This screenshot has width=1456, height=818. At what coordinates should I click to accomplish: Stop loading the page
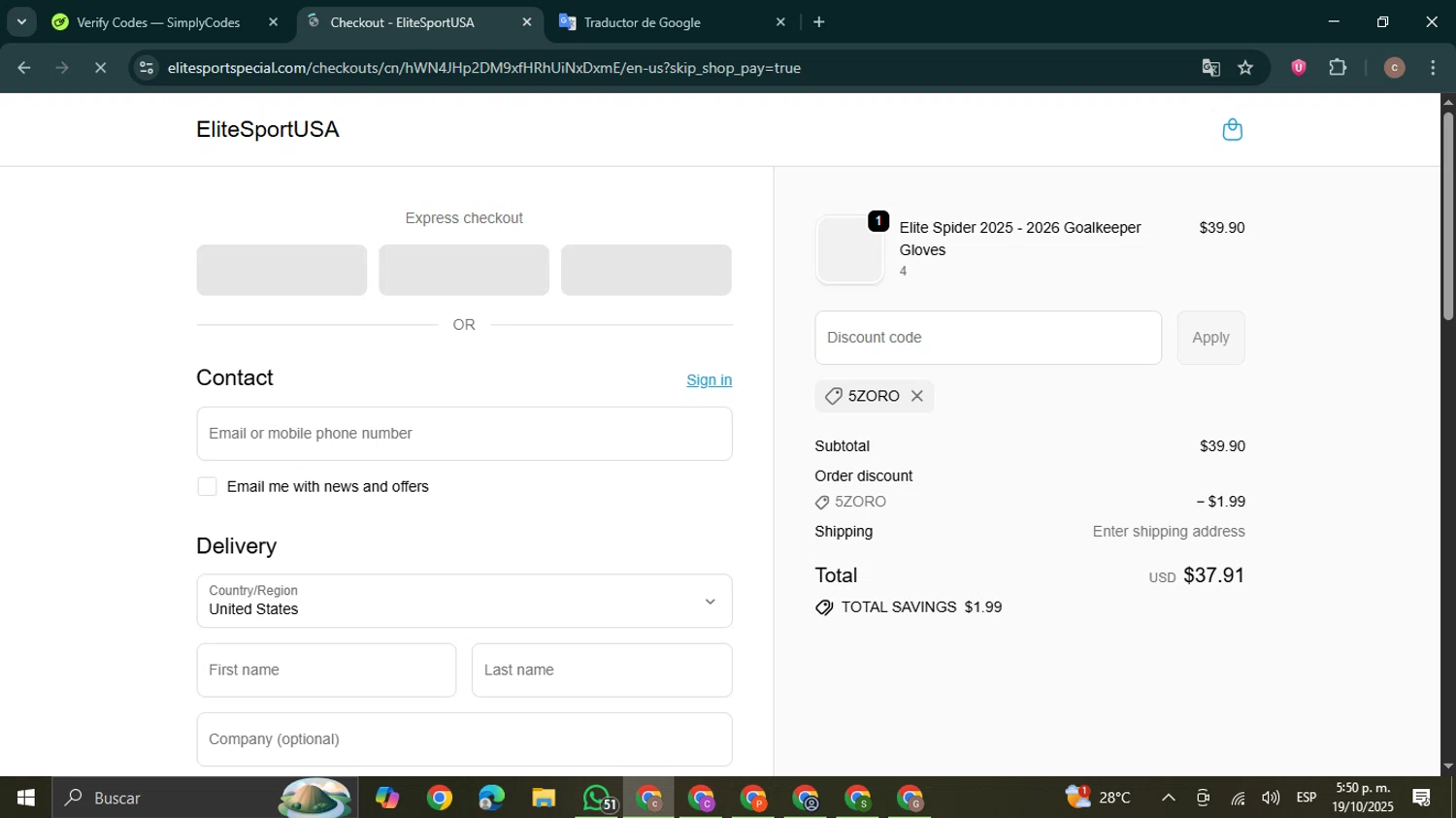click(x=100, y=68)
